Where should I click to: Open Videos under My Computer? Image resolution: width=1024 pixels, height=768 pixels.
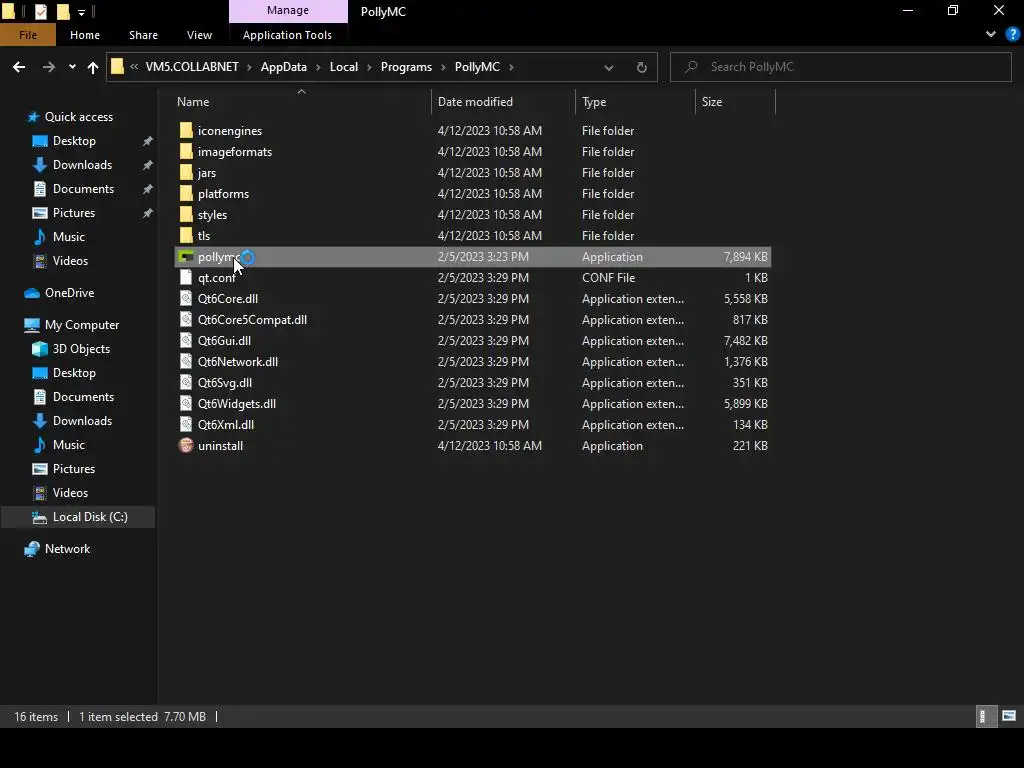tap(70, 492)
